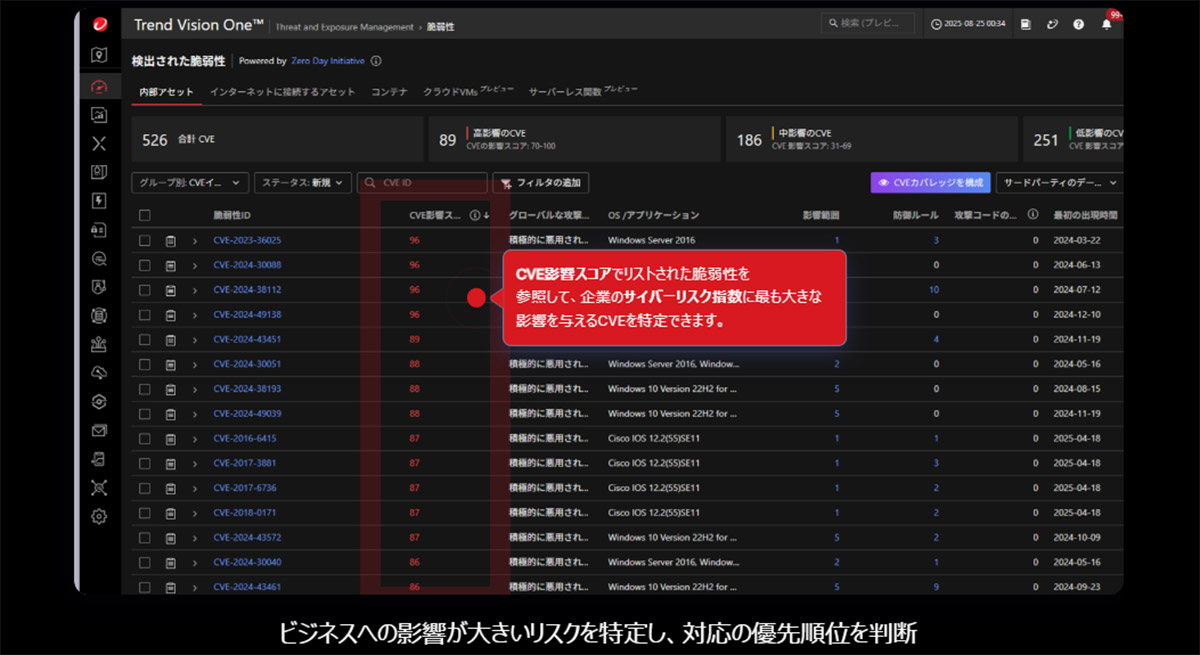Screen dimensions: 1200x655
Task: Click sort arrow in CVE影響スコア column header
Action: tap(486, 215)
